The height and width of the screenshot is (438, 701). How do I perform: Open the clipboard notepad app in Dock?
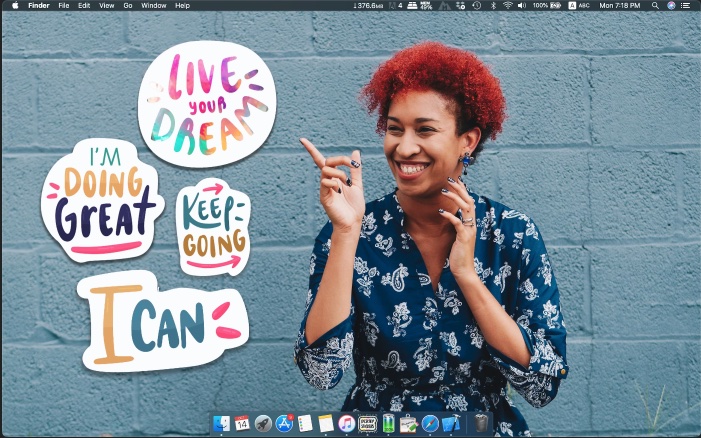coord(409,423)
